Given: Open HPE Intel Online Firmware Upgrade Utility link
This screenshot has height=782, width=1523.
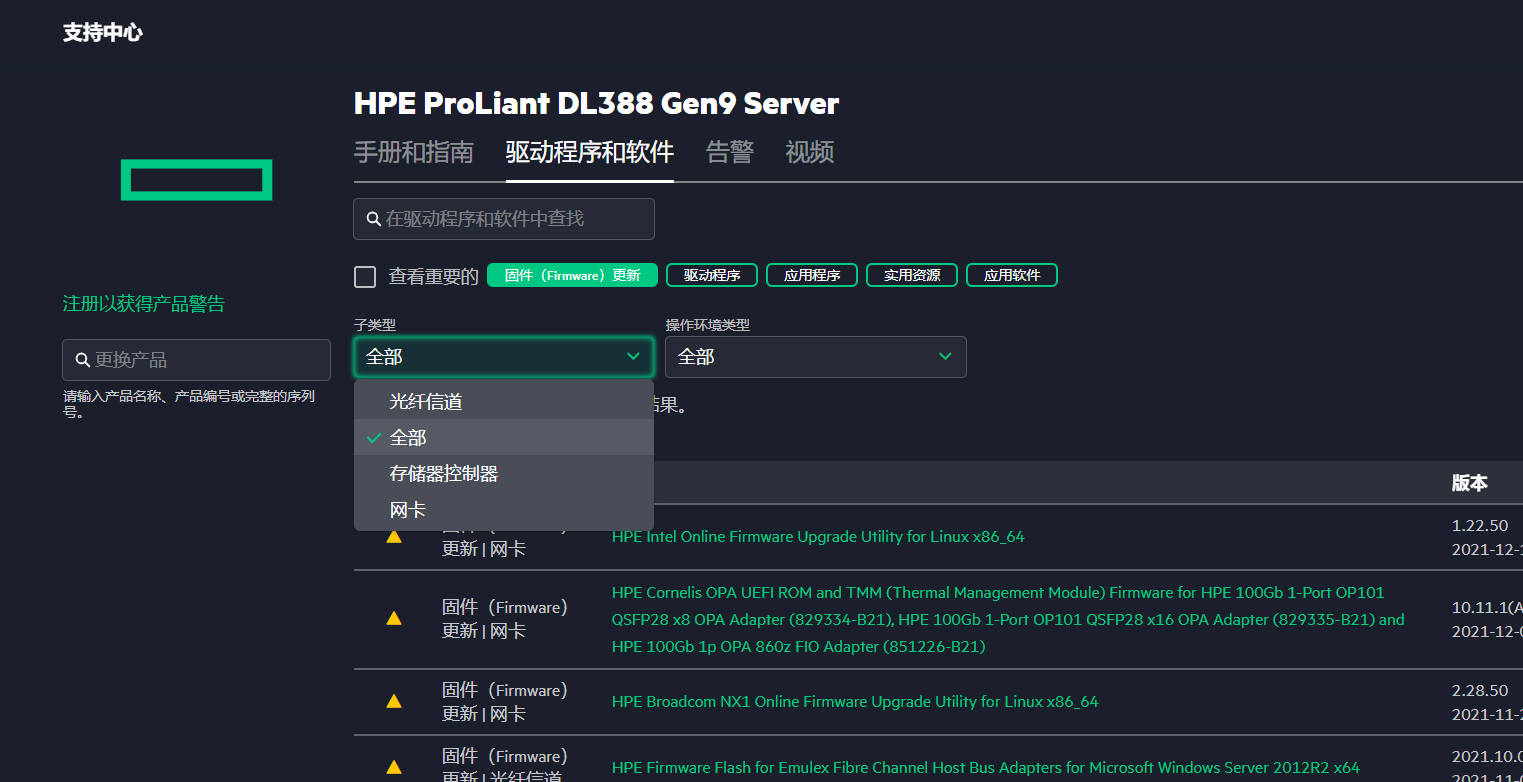Looking at the screenshot, I should 818,537.
